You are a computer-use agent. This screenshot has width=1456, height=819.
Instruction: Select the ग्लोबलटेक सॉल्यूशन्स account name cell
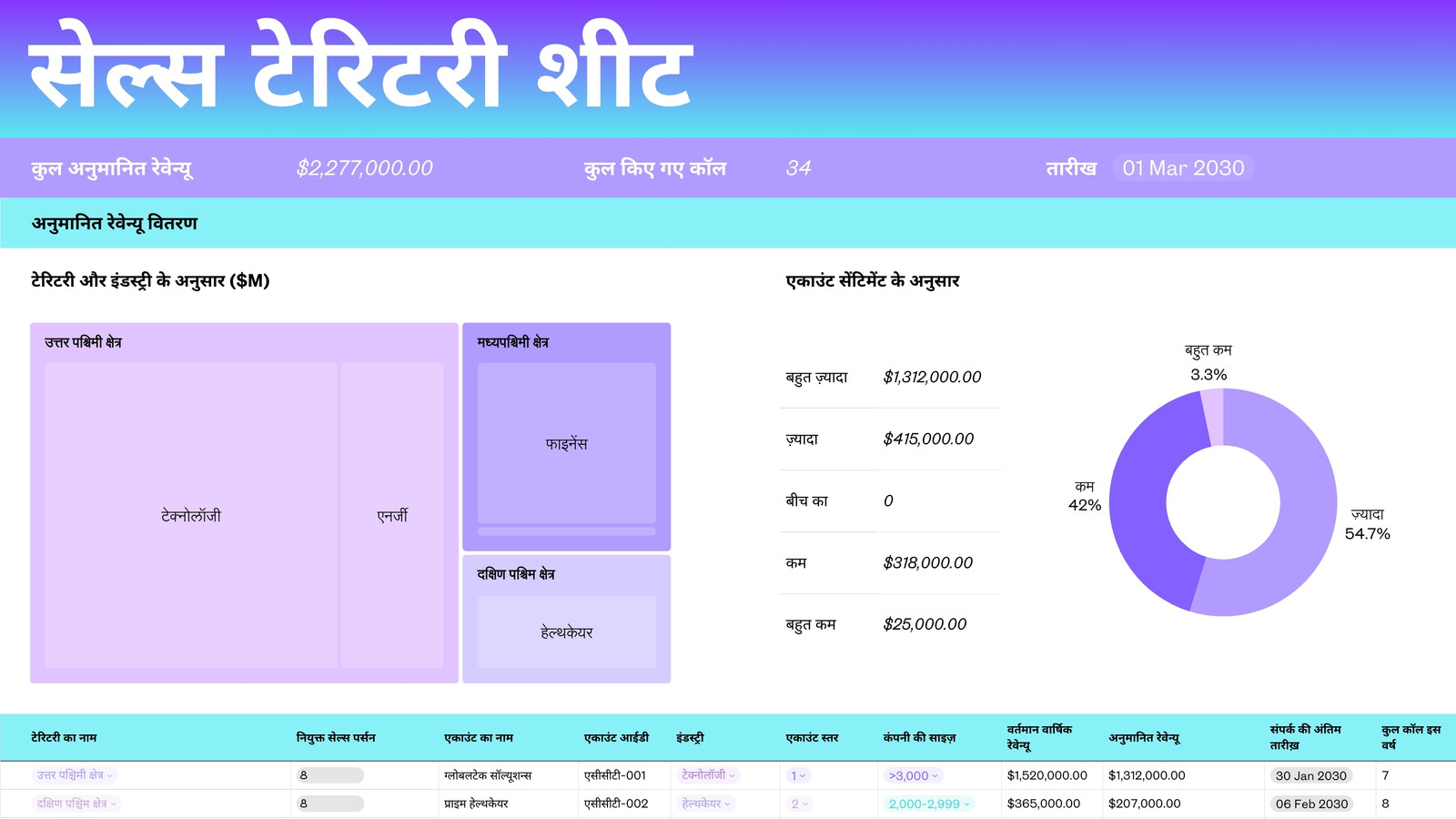click(x=488, y=775)
